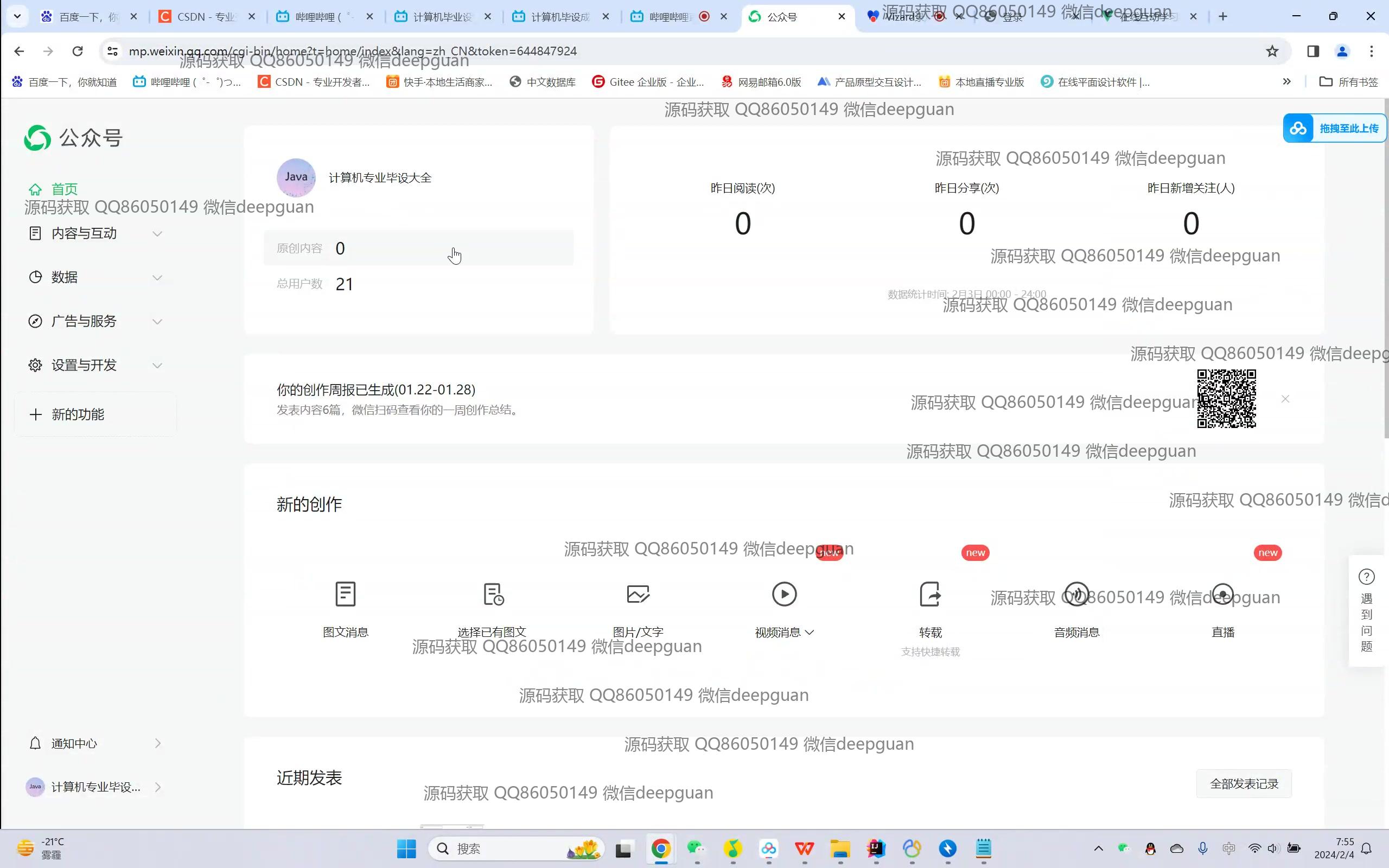Open the 百度一下，你就知道 bookmark
Image resolution: width=1389 pixels, height=868 pixels.
(64, 82)
